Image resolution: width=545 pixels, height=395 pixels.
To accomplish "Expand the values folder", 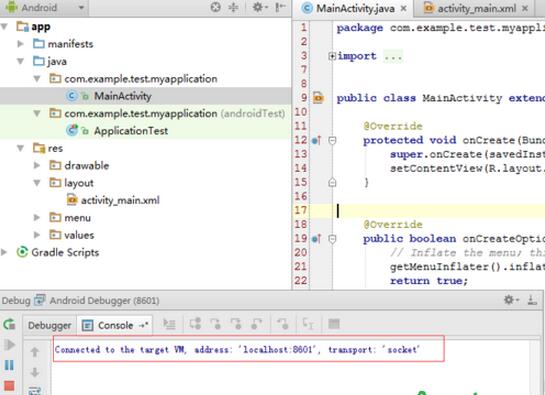I will [37, 235].
